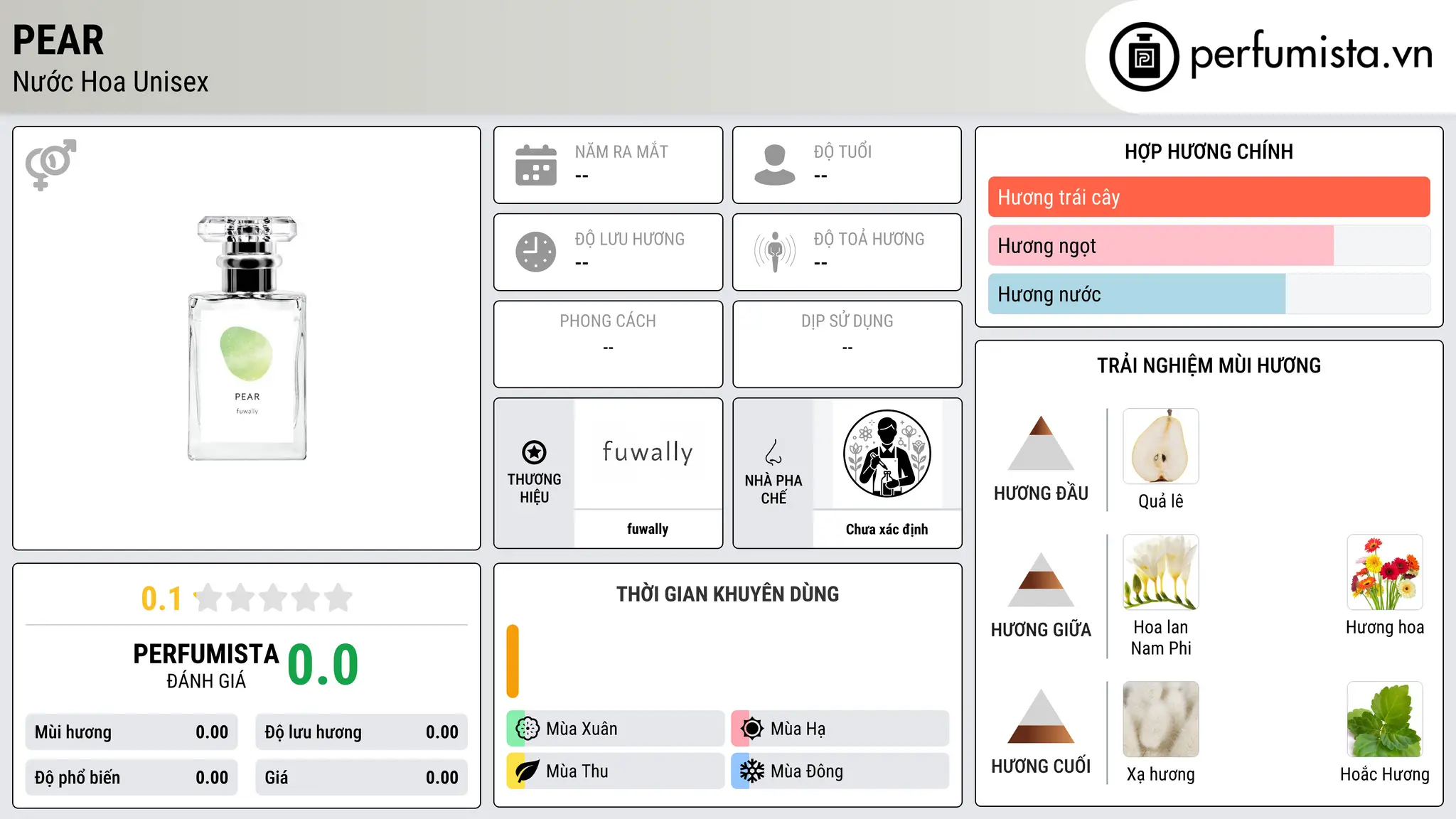Click the Nước Hoa Unisex subtitle
Viewport: 1456px width, 819px height.
click(111, 82)
